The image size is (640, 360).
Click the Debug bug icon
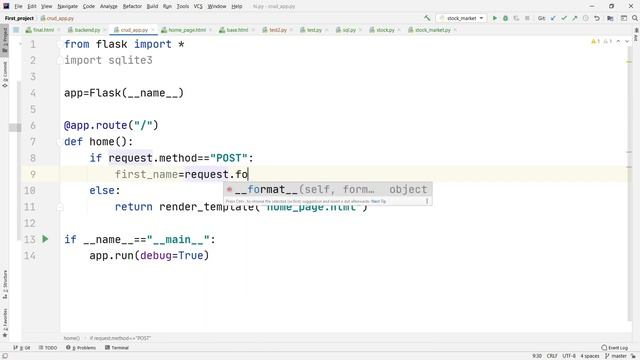(505, 18)
